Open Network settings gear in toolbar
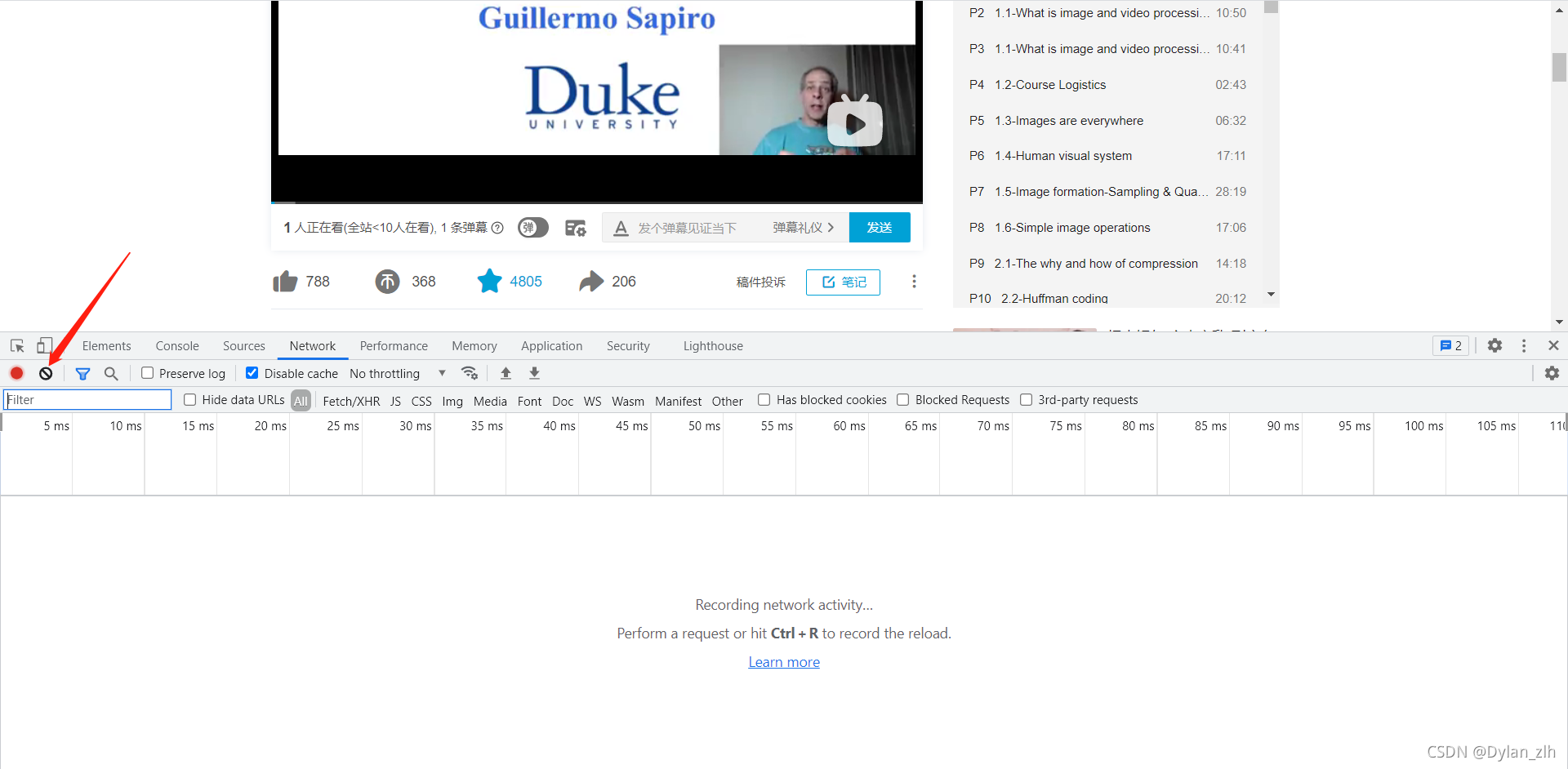The width and height of the screenshot is (1568, 769). tap(1552, 373)
